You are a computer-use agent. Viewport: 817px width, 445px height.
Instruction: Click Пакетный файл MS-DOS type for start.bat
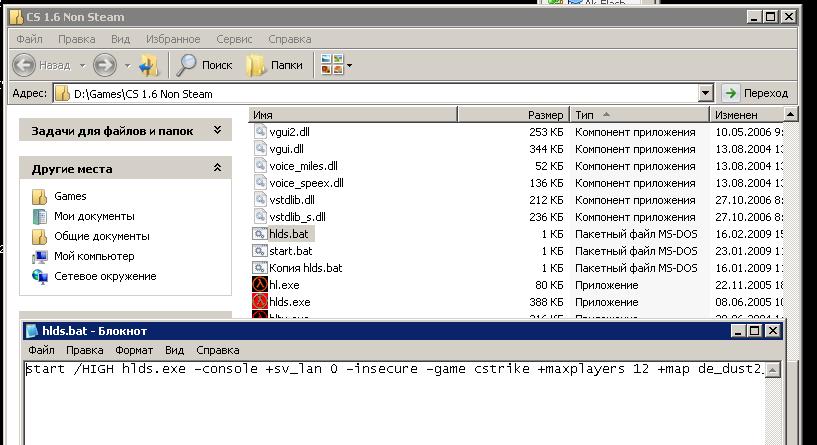point(636,251)
